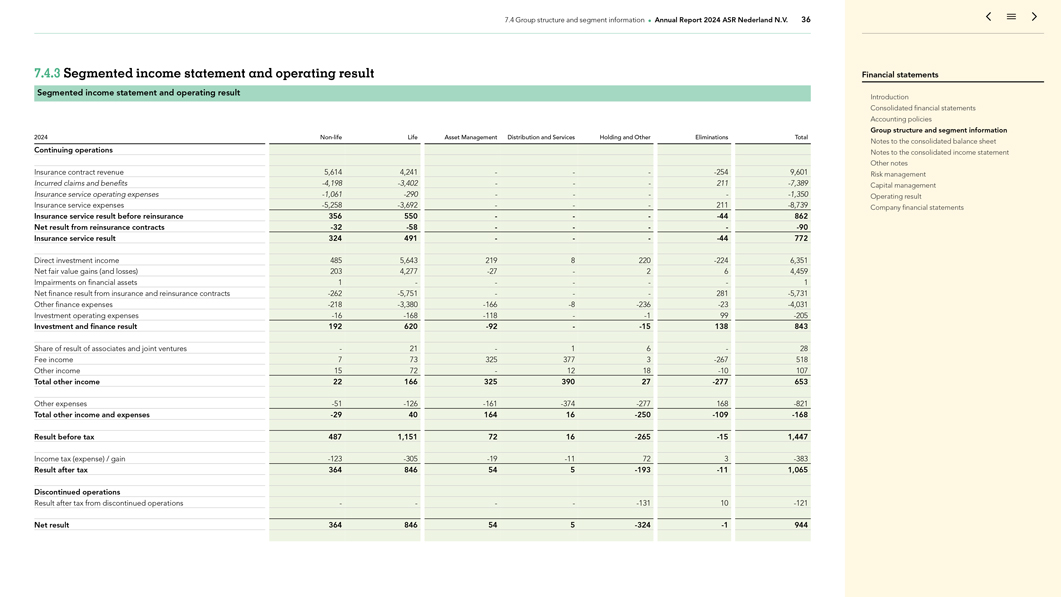Go to the previous page arrow
The image size is (1061, 597).
(x=989, y=16)
